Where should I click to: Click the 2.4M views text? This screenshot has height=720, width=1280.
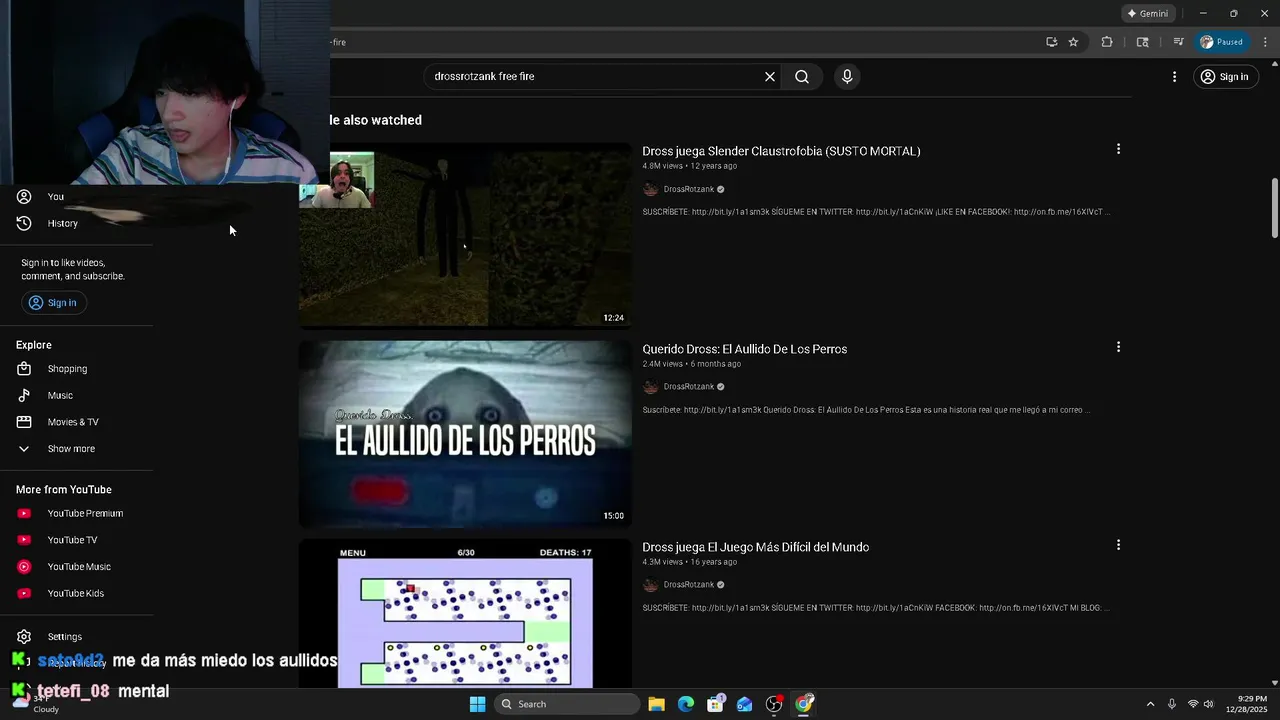(x=662, y=364)
